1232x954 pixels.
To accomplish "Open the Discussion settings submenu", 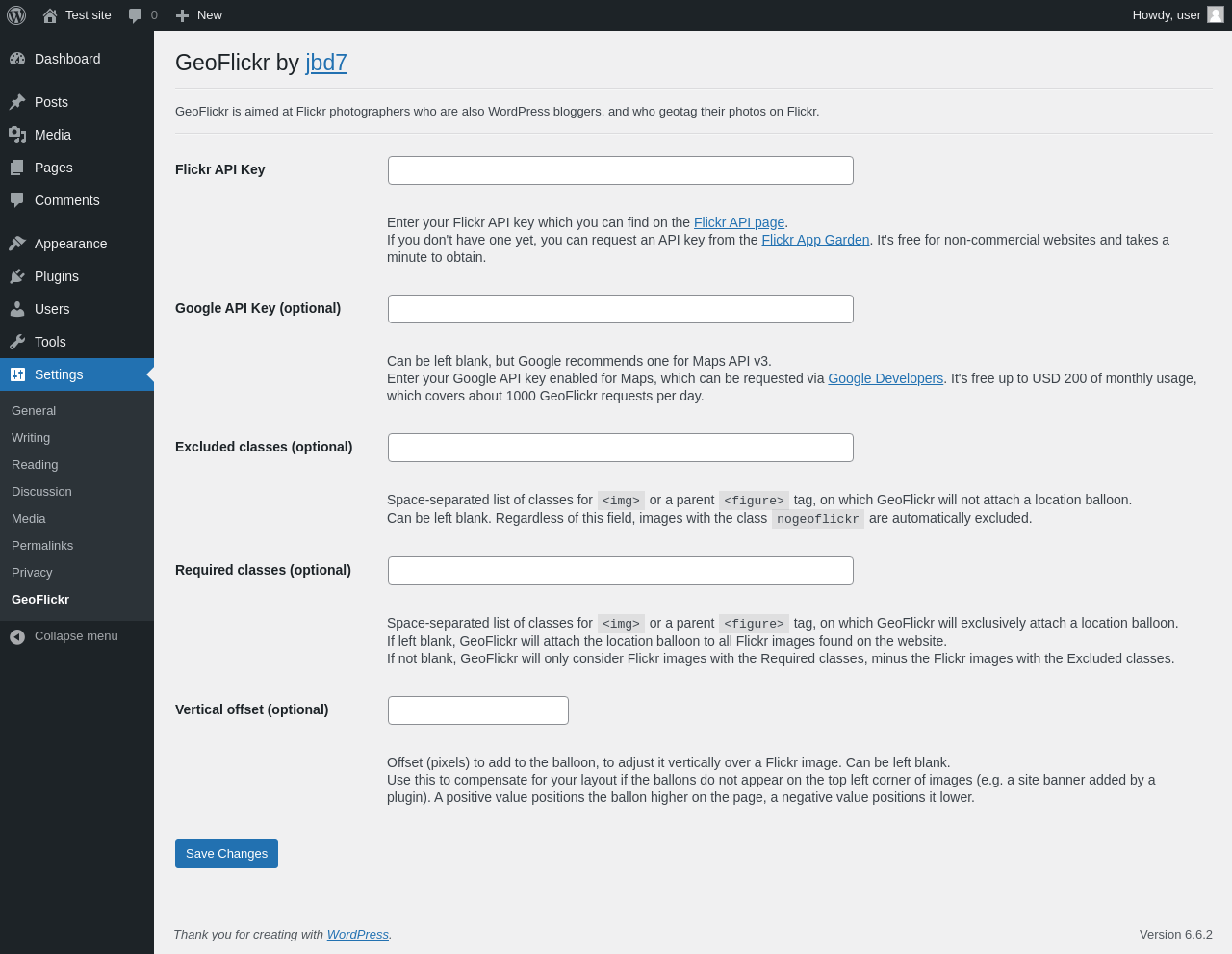I will pyautogui.click(x=41, y=492).
